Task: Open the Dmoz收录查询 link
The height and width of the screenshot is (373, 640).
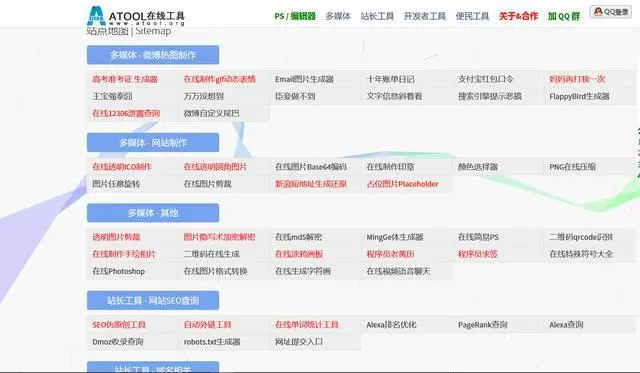Action: coord(118,342)
